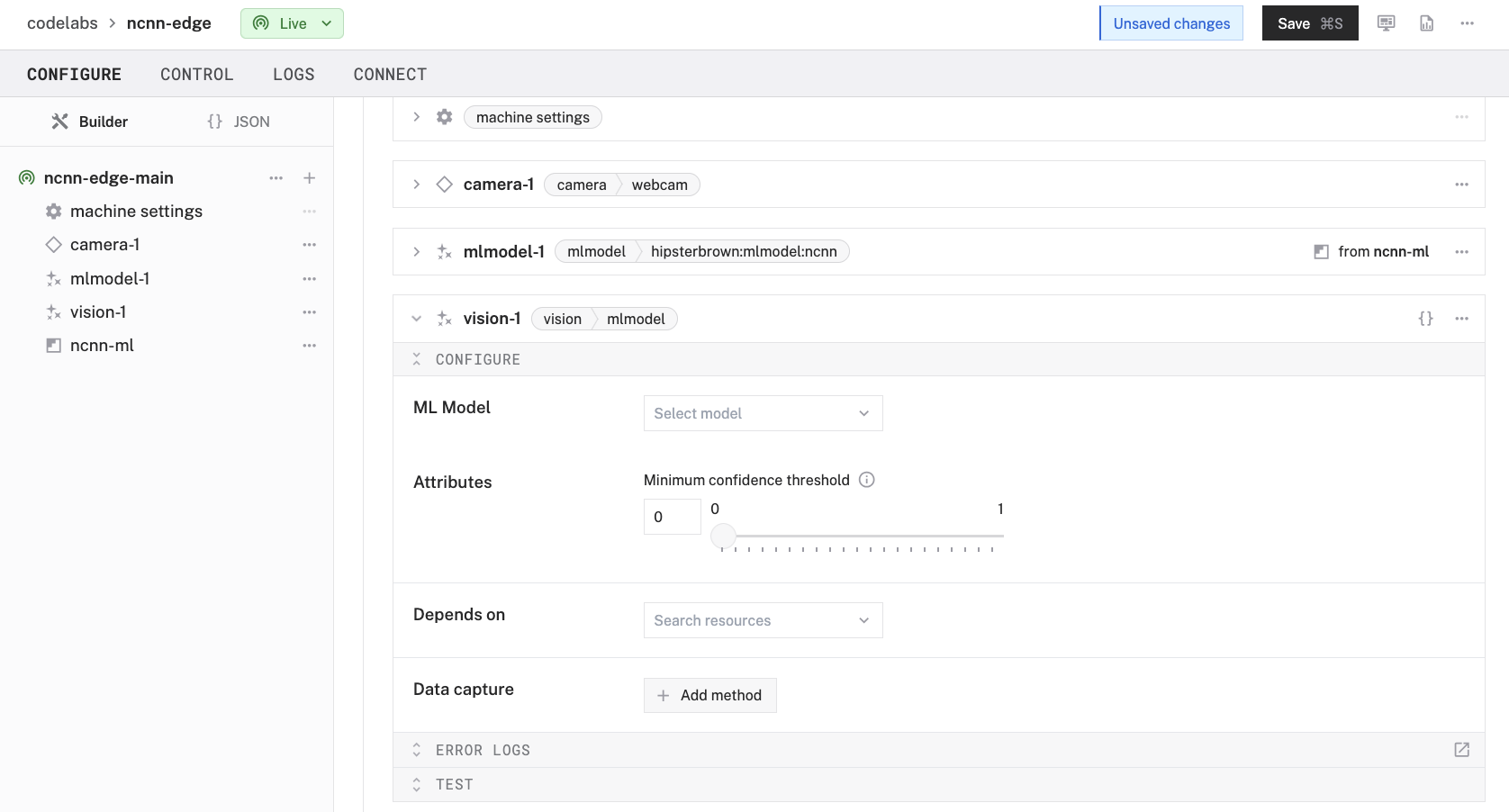Select the CONFIGURE tab
The image size is (1509, 812).
[x=74, y=74]
